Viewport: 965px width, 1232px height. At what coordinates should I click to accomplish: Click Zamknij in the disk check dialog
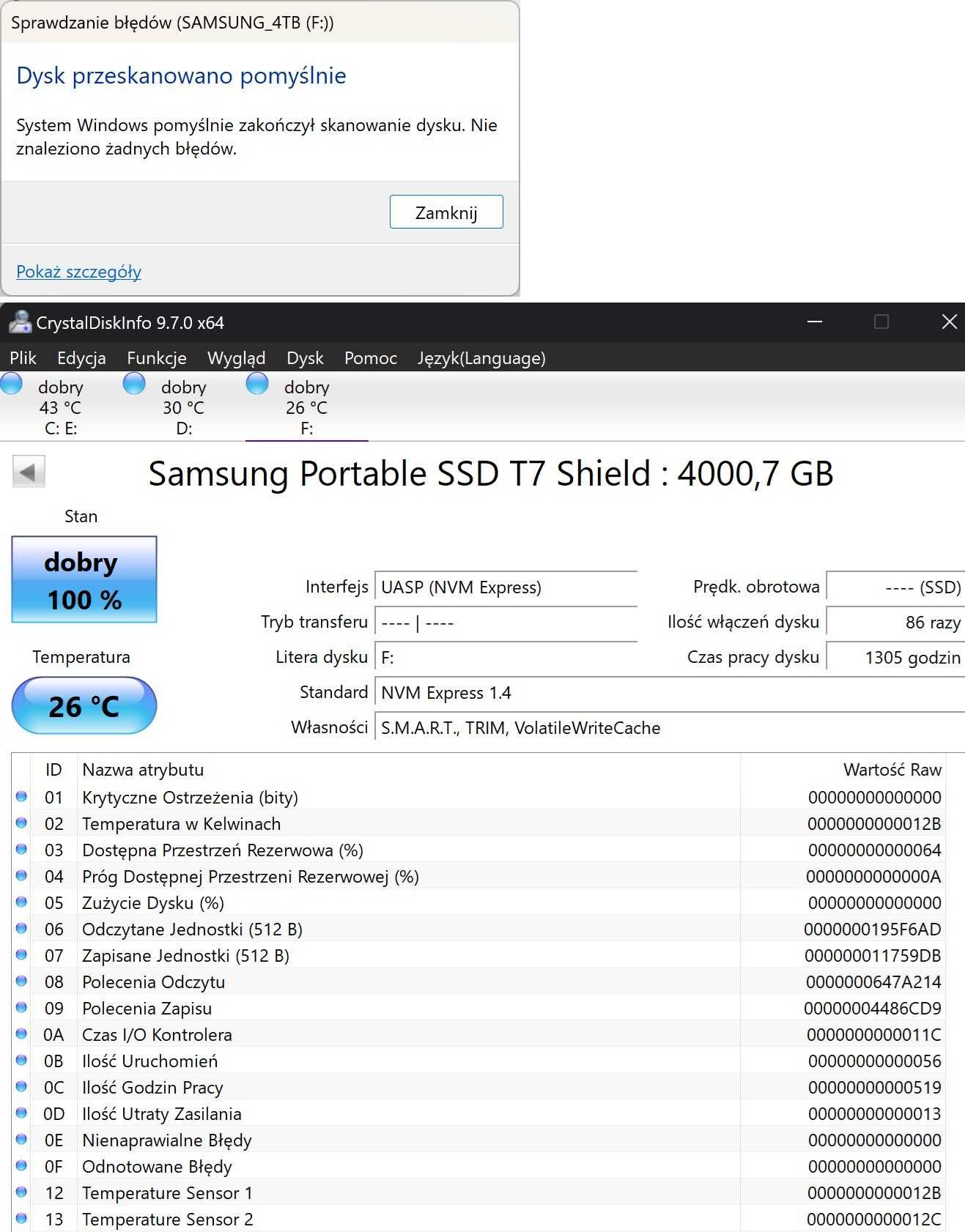[446, 212]
